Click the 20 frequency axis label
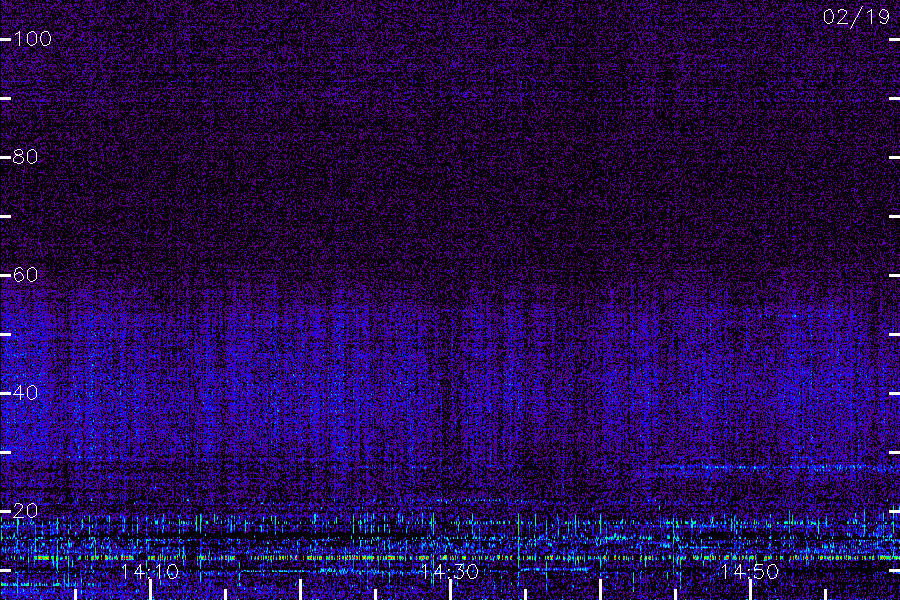Screen dimensions: 900x600 tap(26, 510)
